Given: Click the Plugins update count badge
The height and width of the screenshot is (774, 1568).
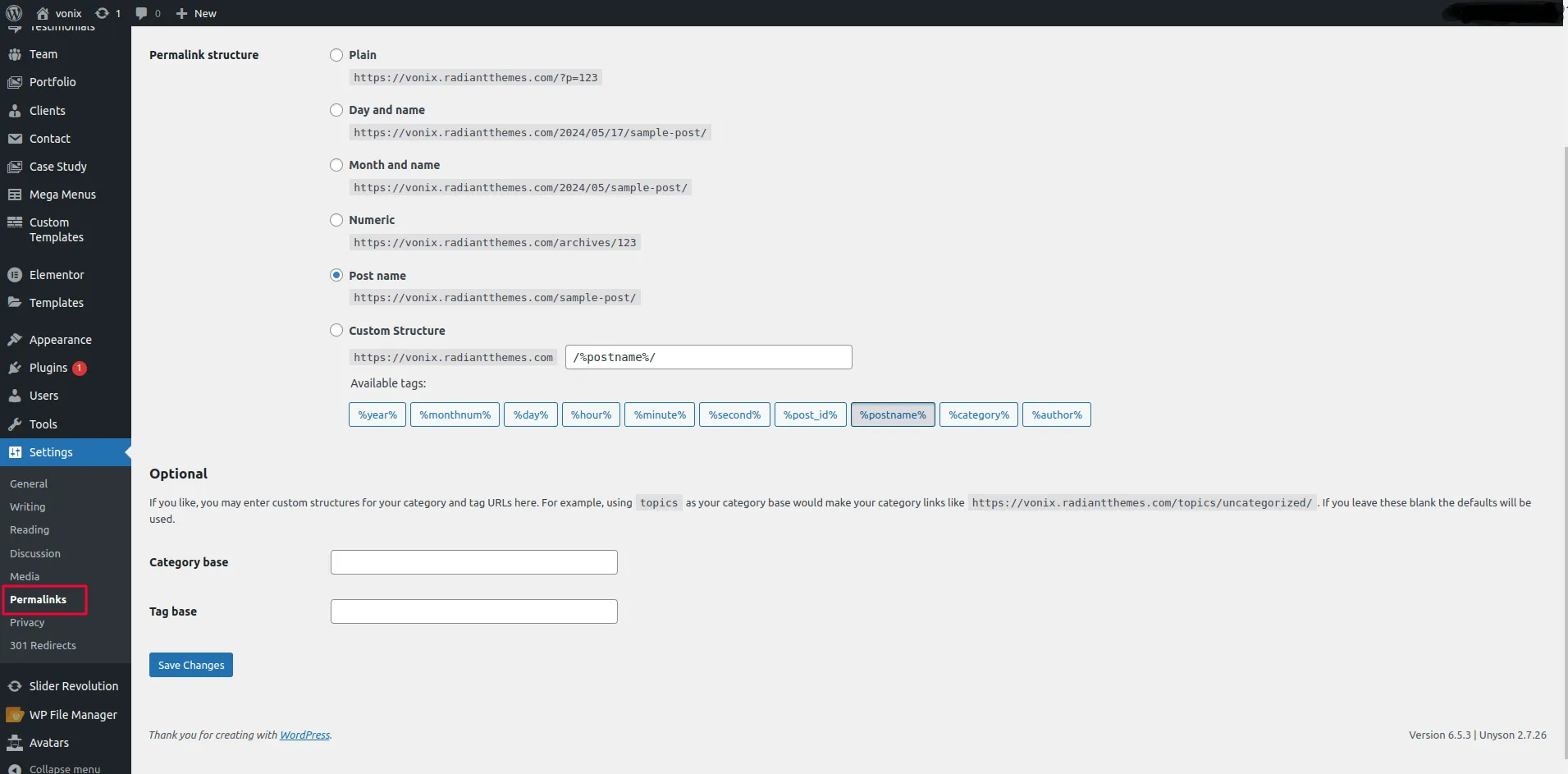Looking at the screenshot, I should pyautogui.click(x=80, y=368).
